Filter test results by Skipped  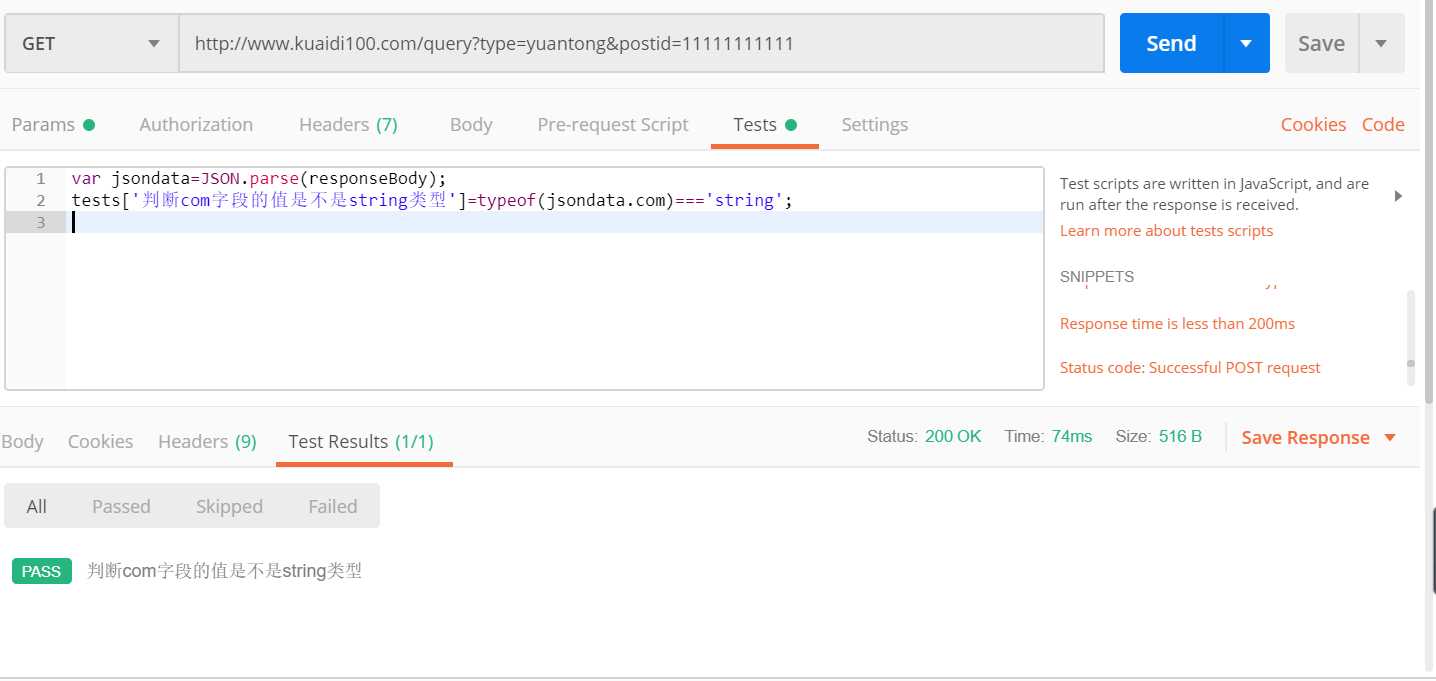tap(229, 507)
